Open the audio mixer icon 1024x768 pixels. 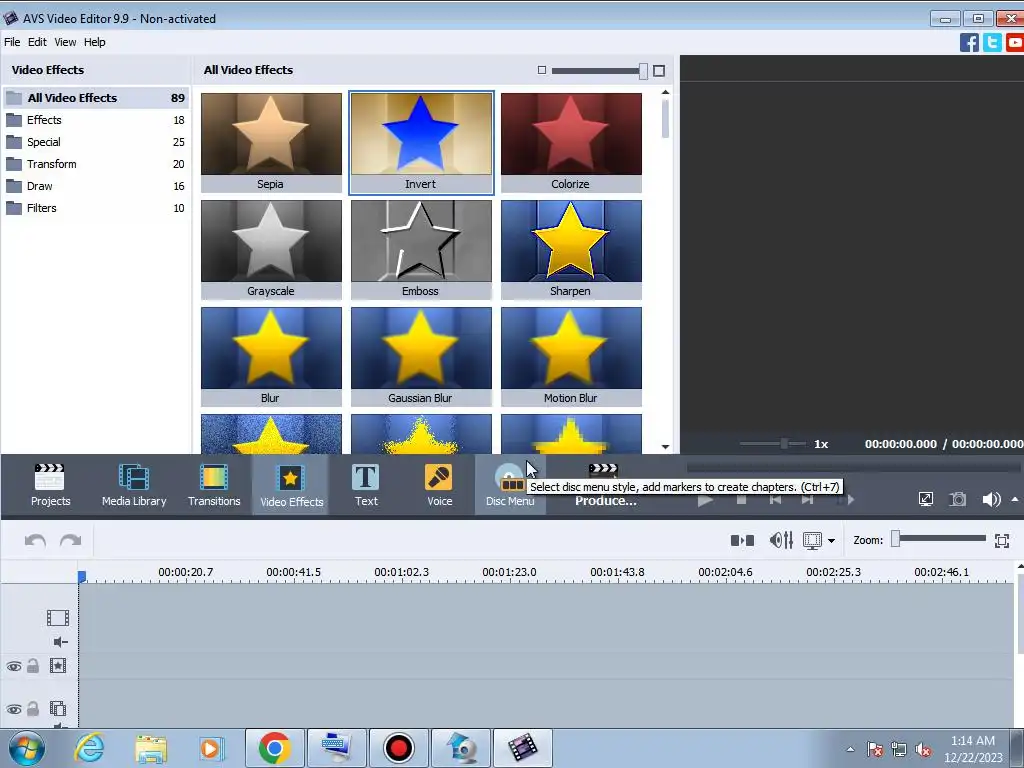point(781,541)
